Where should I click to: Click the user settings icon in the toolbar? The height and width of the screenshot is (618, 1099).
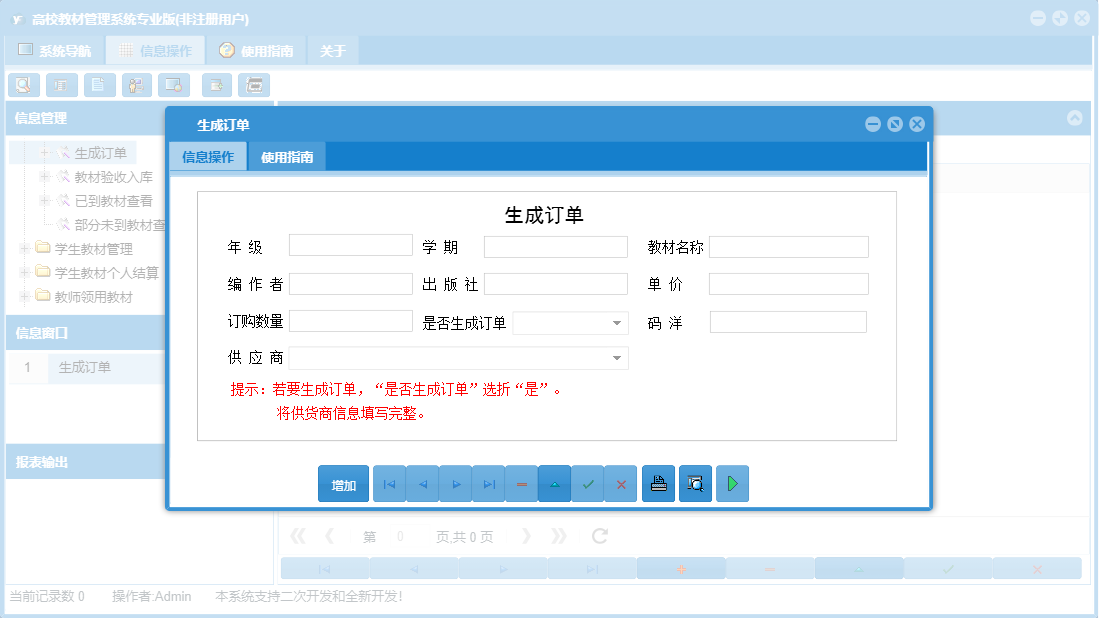tap(136, 85)
